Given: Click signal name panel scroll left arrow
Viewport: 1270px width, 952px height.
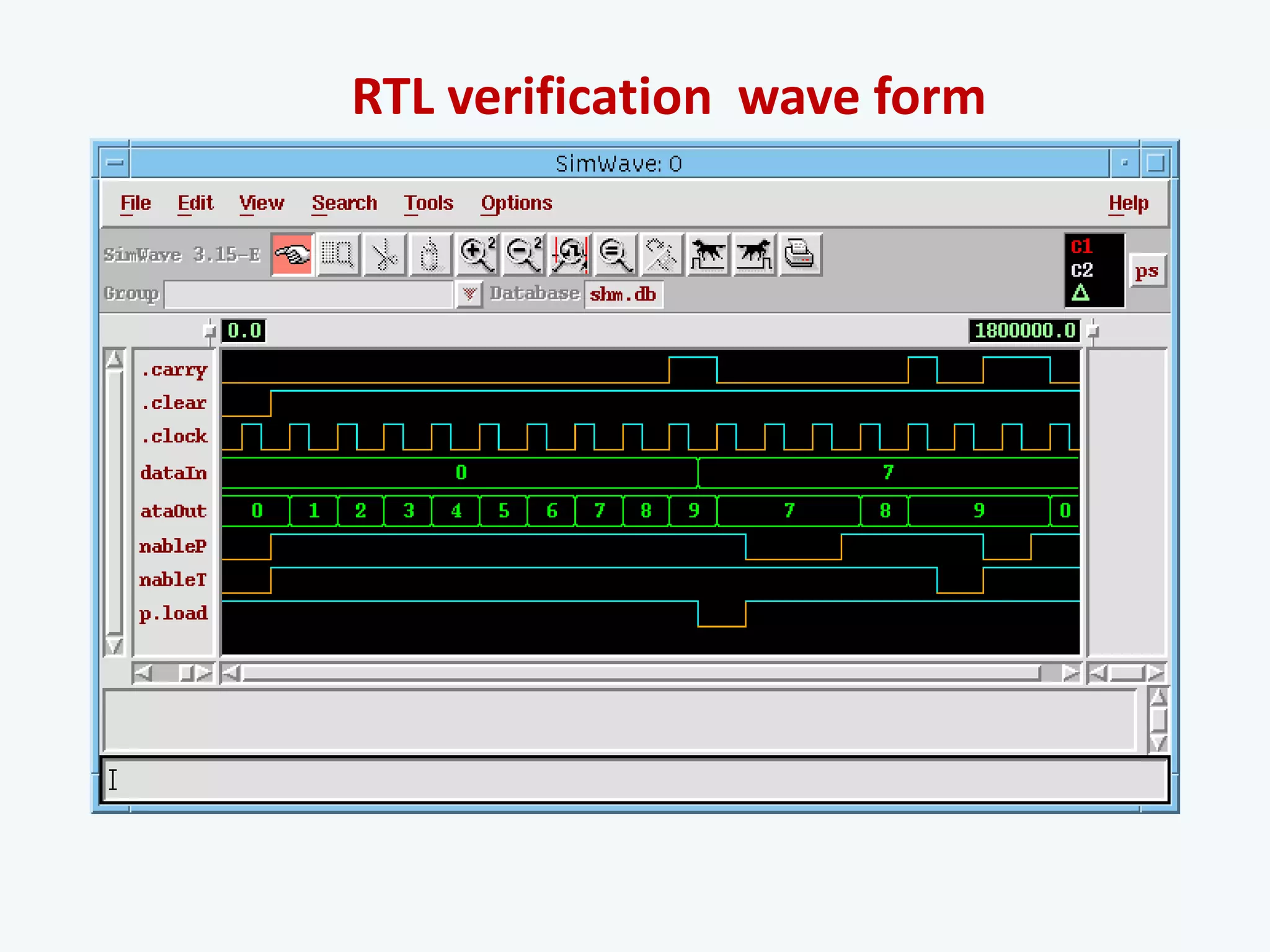Looking at the screenshot, I should (143, 672).
